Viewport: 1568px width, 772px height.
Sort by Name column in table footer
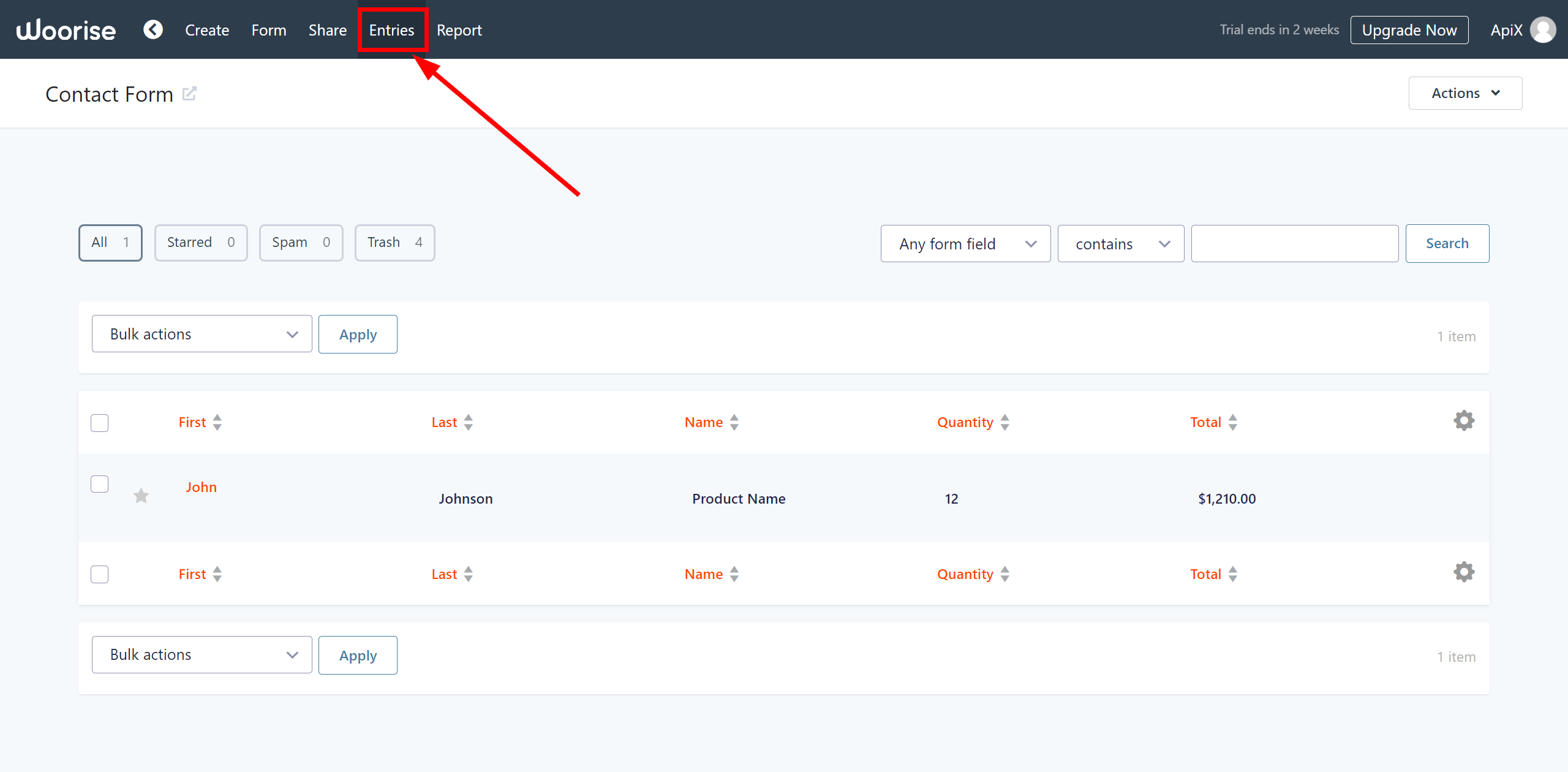pyautogui.click(x=712, y=574)
